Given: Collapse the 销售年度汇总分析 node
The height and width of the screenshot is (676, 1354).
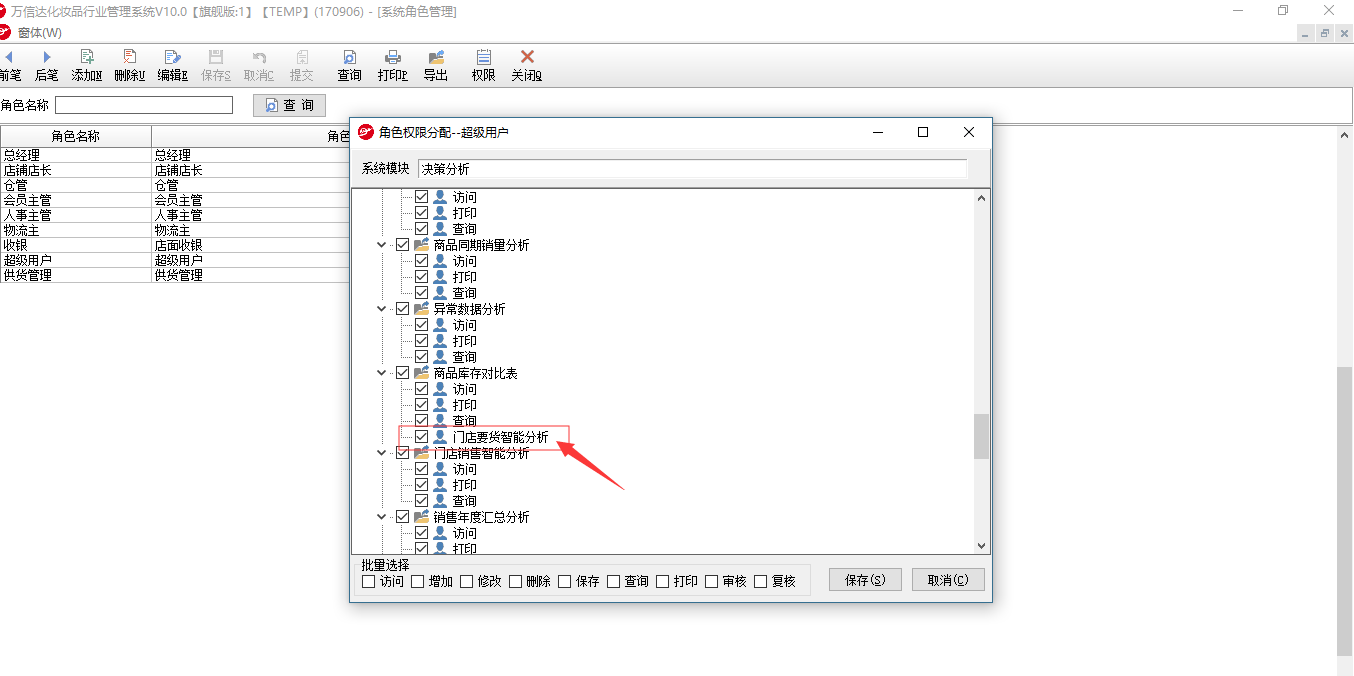Looking at the screenshot, I should (382, 517).
